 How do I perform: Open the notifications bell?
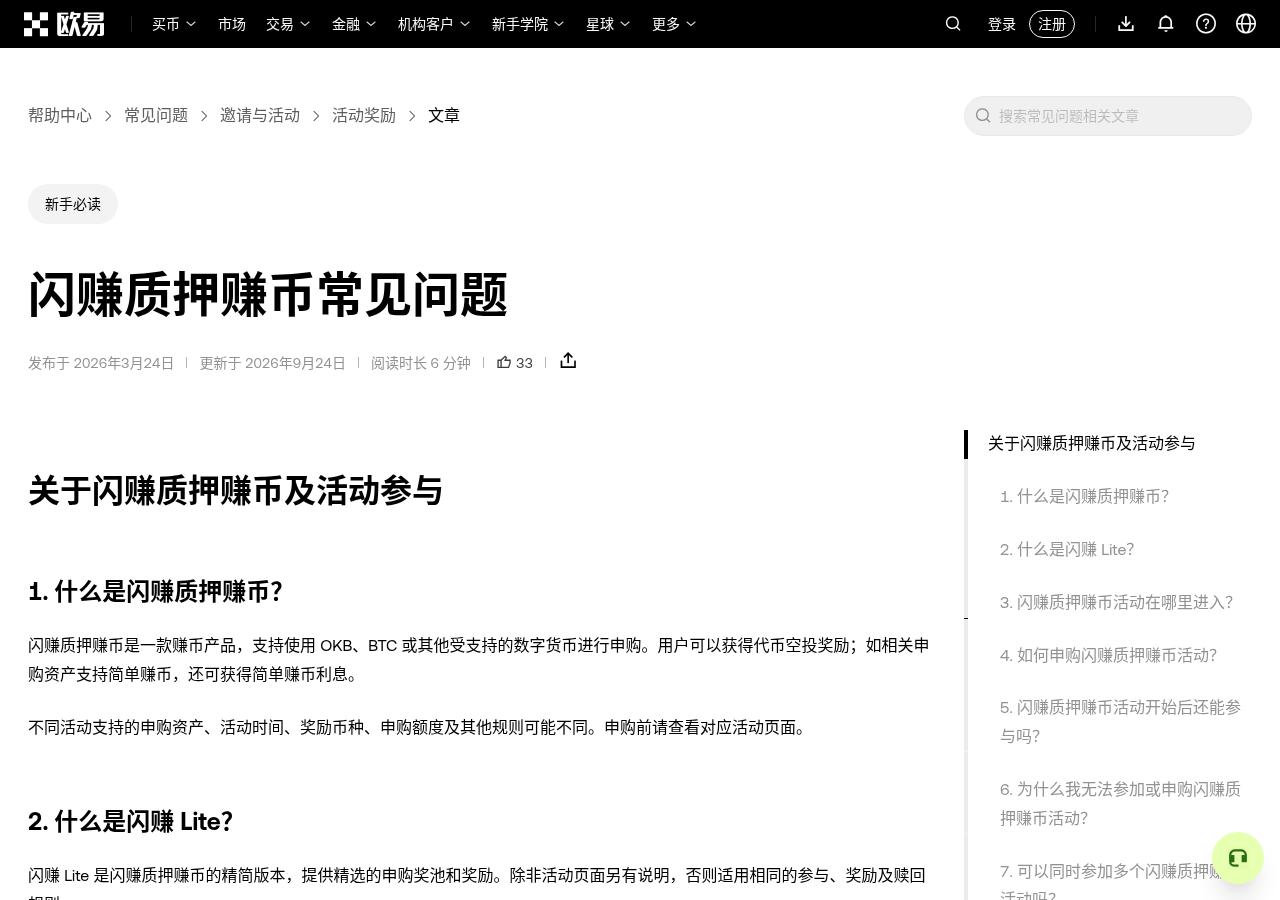point(1166,24)
